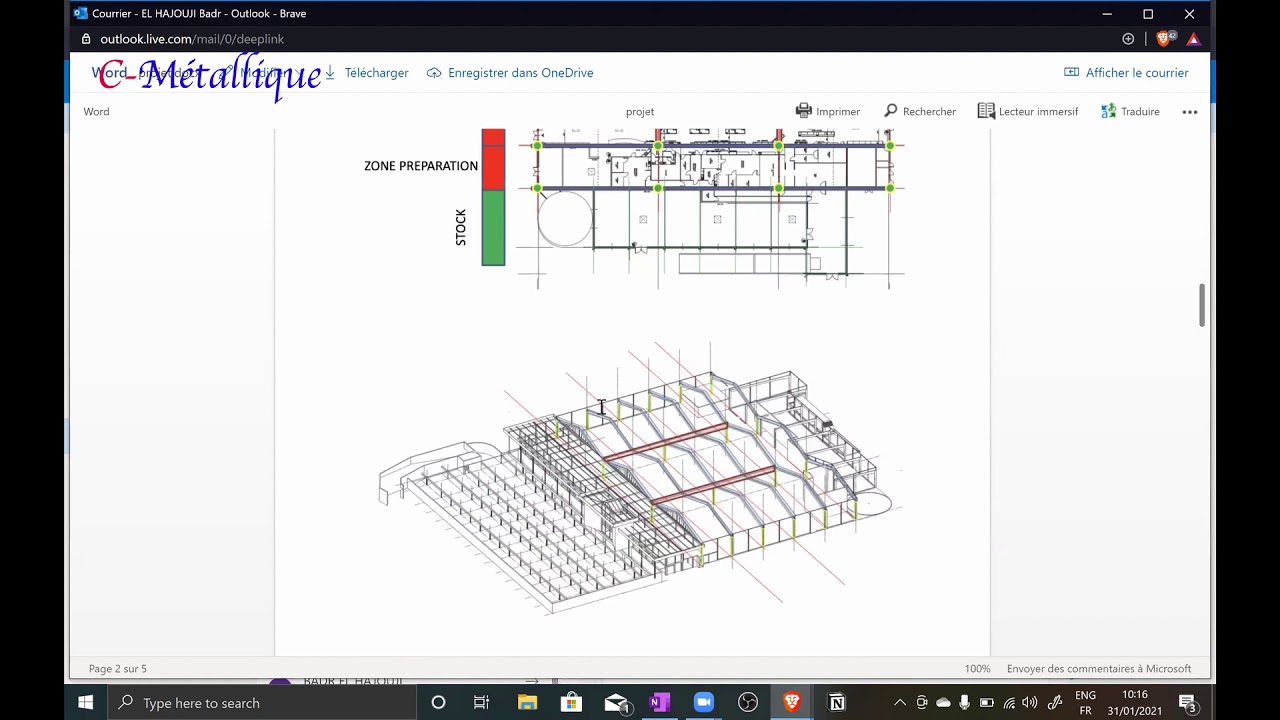This screenshot has width=1280, height=720.
Task: Click the site lock icon in address bar
Action: (x=86, y=39)
